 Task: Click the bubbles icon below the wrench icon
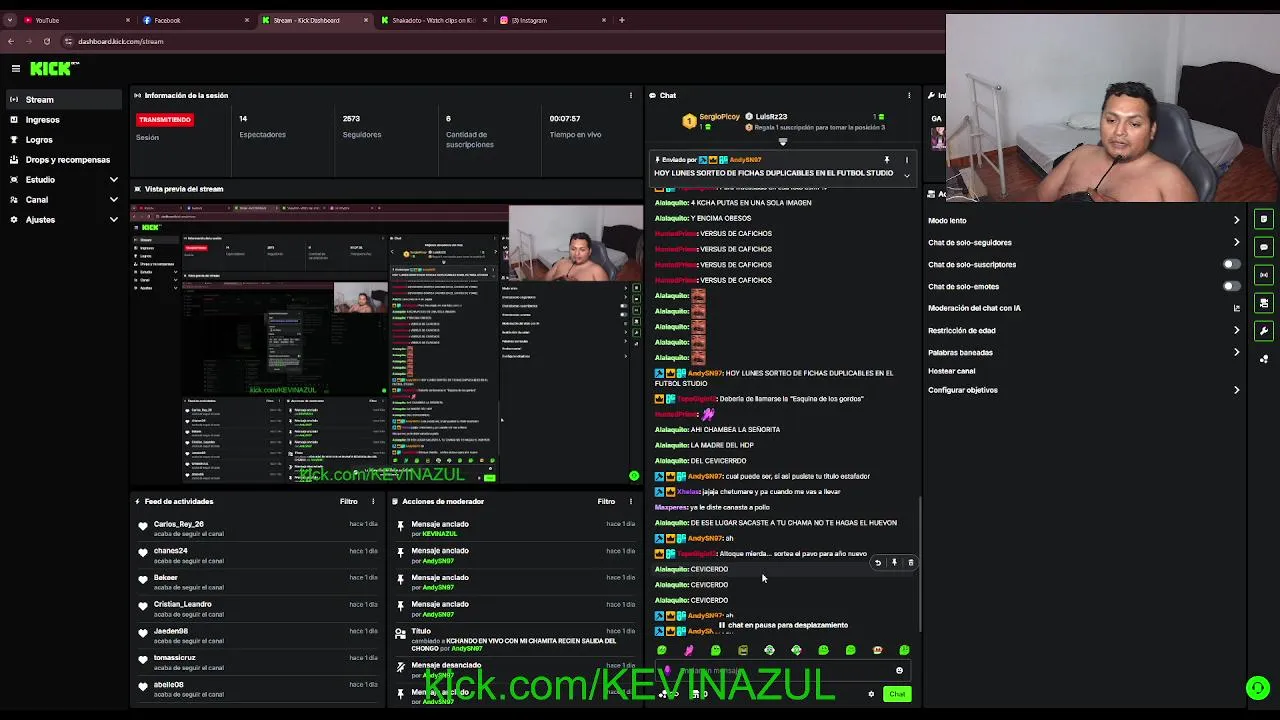(x=1264, y=358)
